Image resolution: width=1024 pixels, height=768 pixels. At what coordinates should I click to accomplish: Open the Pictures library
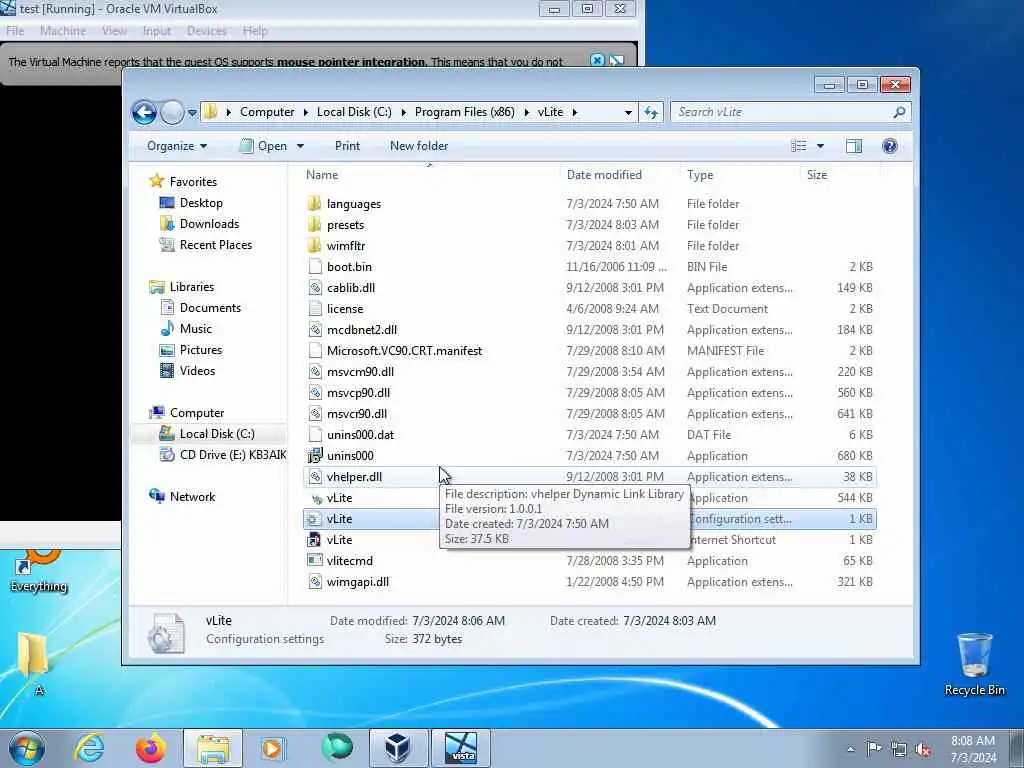click(200, 350)
